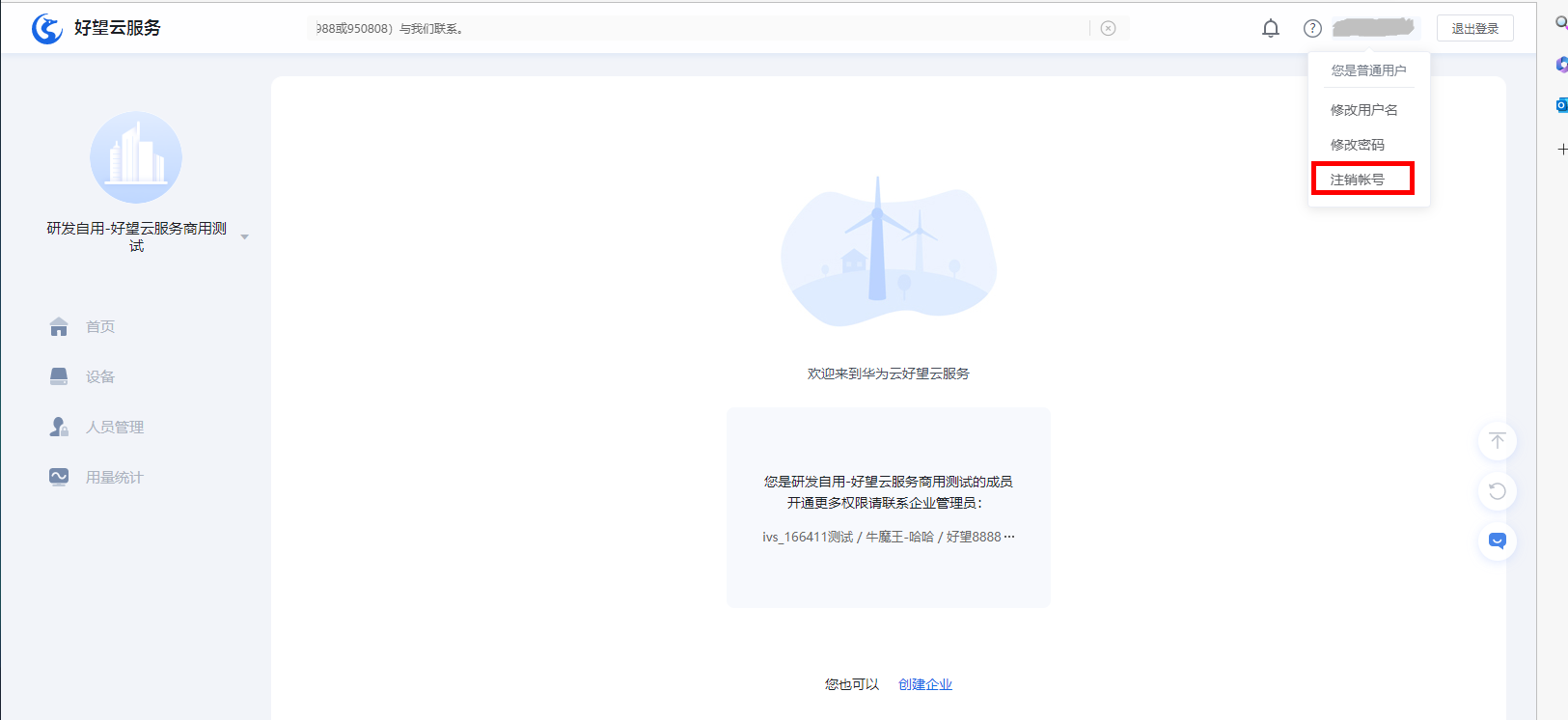The height and width of the screenshot is (720, 1568).
Task: Go to 人员管理 menu item
Action: click(x=115, y=427)
